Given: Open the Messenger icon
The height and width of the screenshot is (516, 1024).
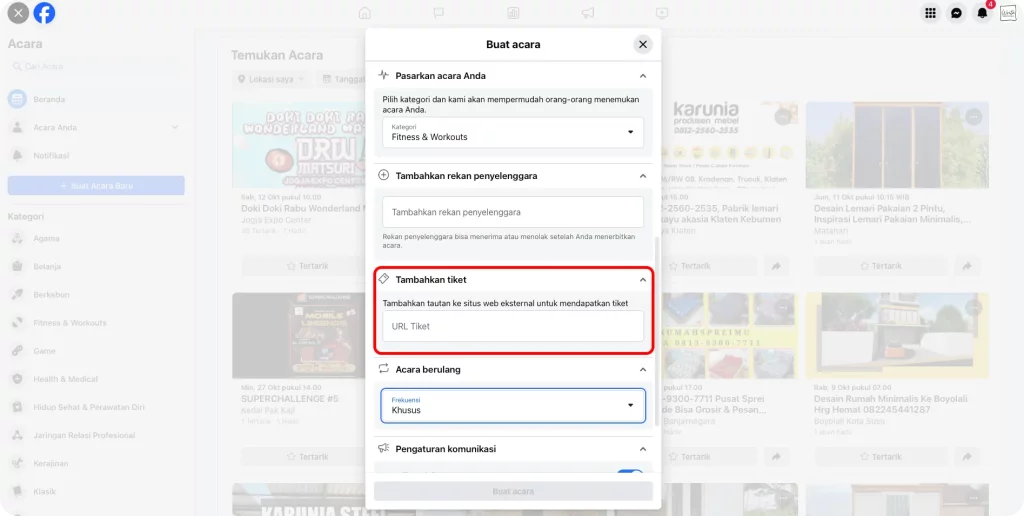Looking at the screenshot, I should click(957, 13).
